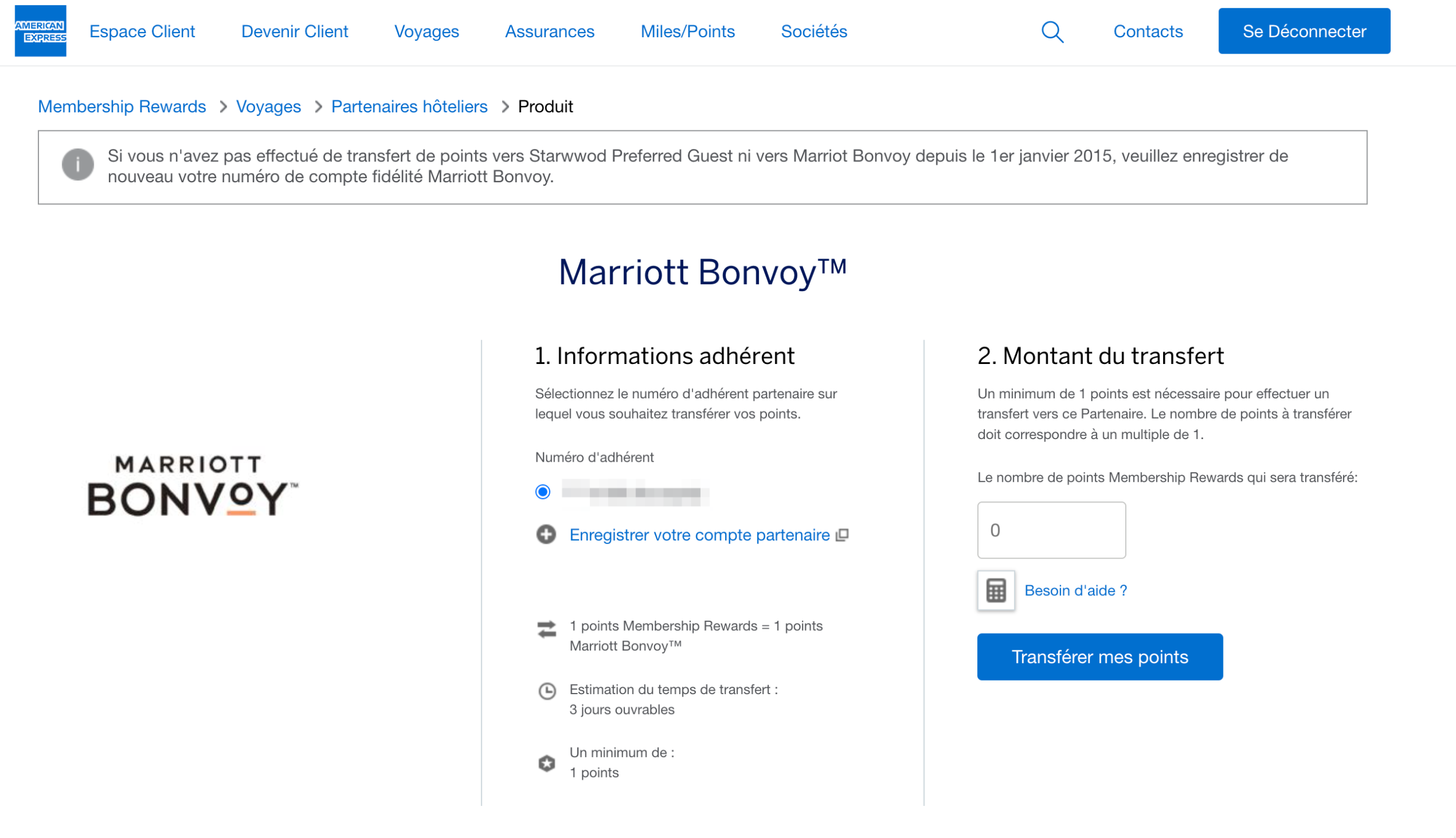Click the clock icon for transfer time
This screenshot has height=838, width=1456.
547,691
